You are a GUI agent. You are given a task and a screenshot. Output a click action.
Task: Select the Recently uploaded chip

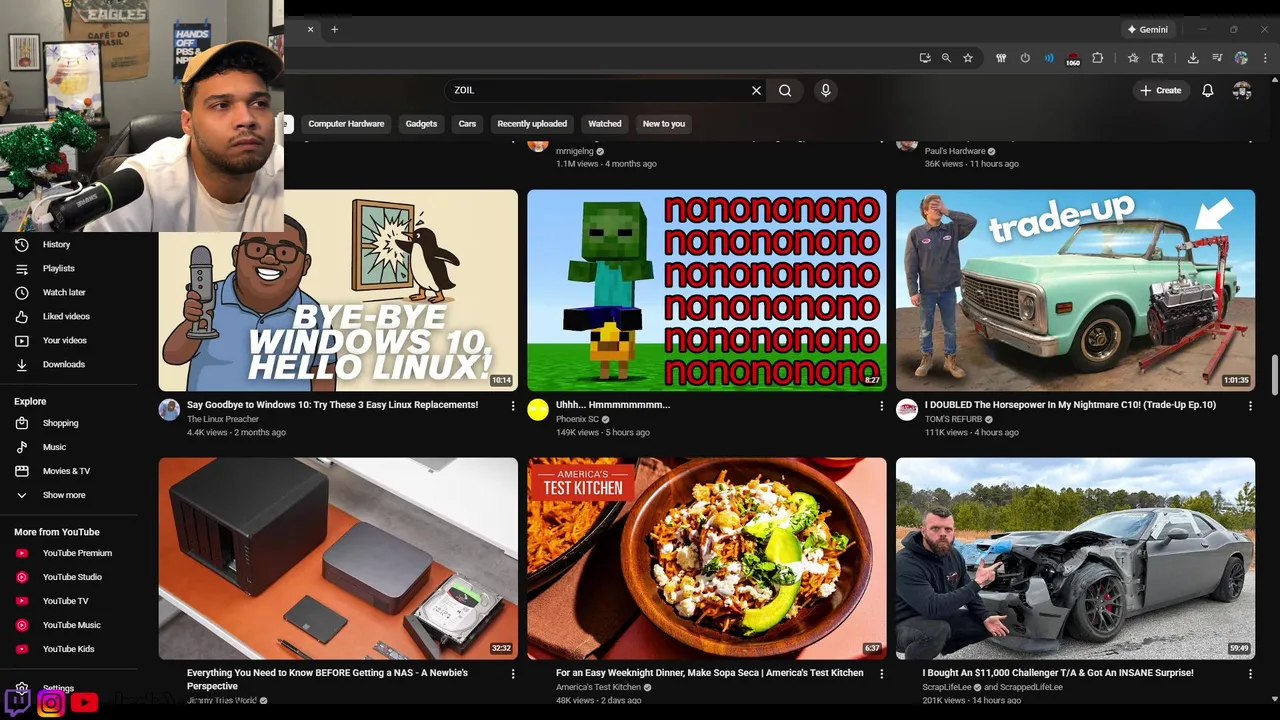point(532,124)
